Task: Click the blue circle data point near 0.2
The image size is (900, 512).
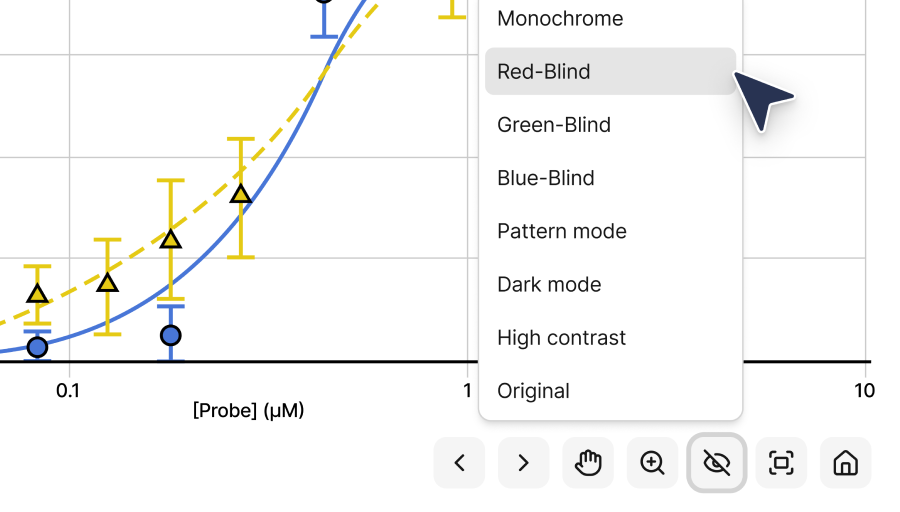Action: pos(171,335)
